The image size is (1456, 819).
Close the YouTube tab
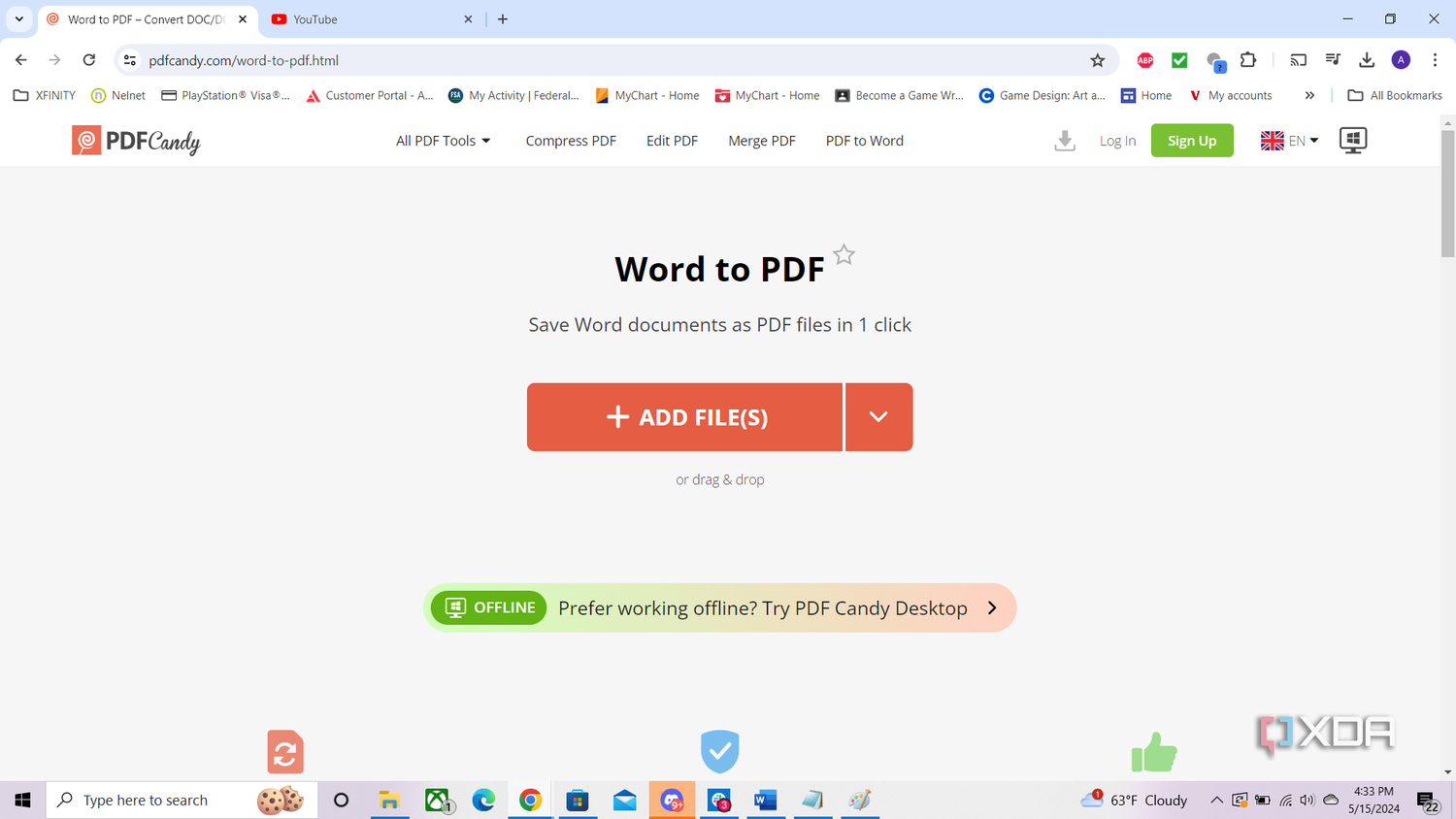pos(468,19)
